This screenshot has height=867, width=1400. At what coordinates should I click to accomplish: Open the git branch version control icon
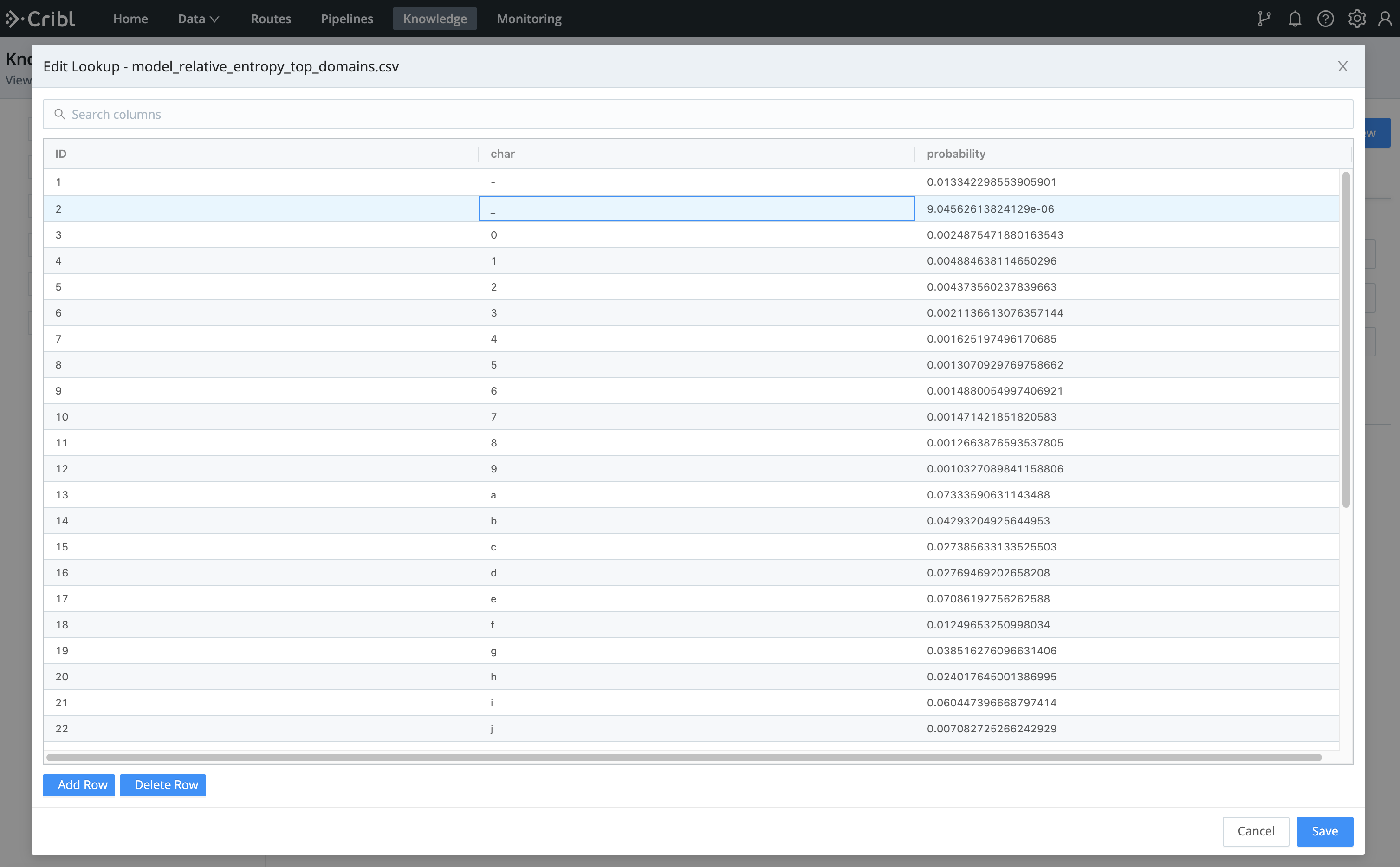pos(1264,19)
